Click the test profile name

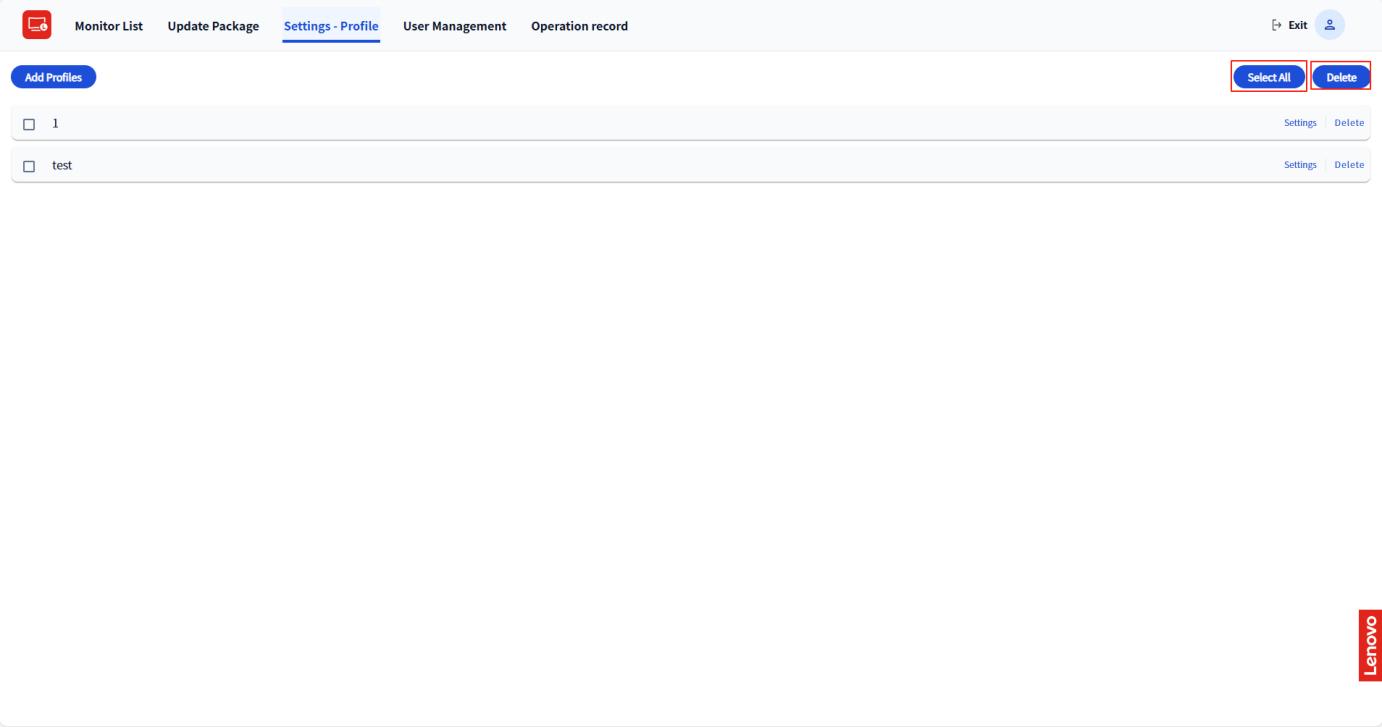point(62,165)
